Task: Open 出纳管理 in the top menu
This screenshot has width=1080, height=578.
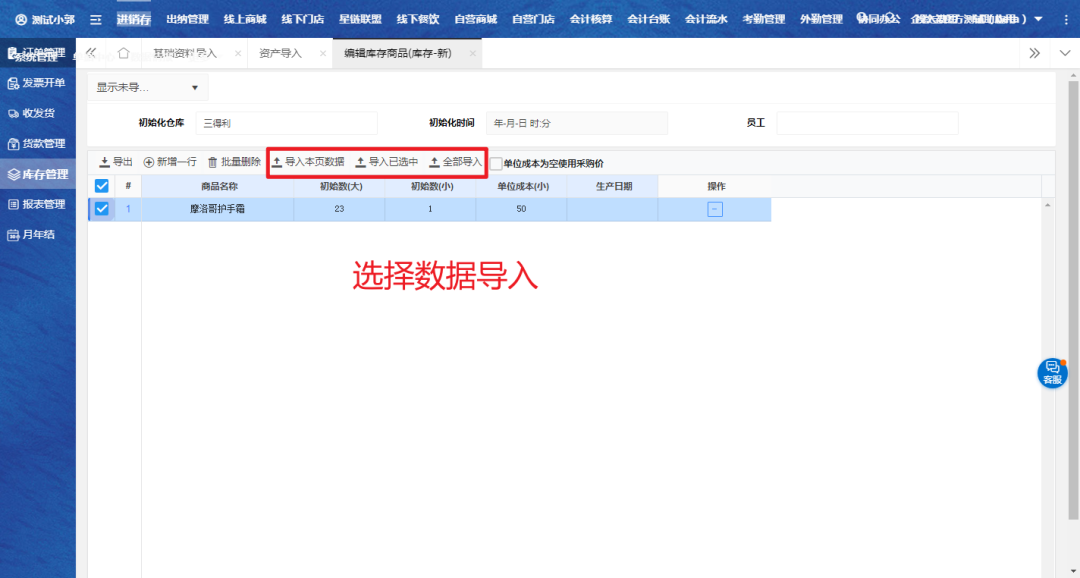Action: 187,19
